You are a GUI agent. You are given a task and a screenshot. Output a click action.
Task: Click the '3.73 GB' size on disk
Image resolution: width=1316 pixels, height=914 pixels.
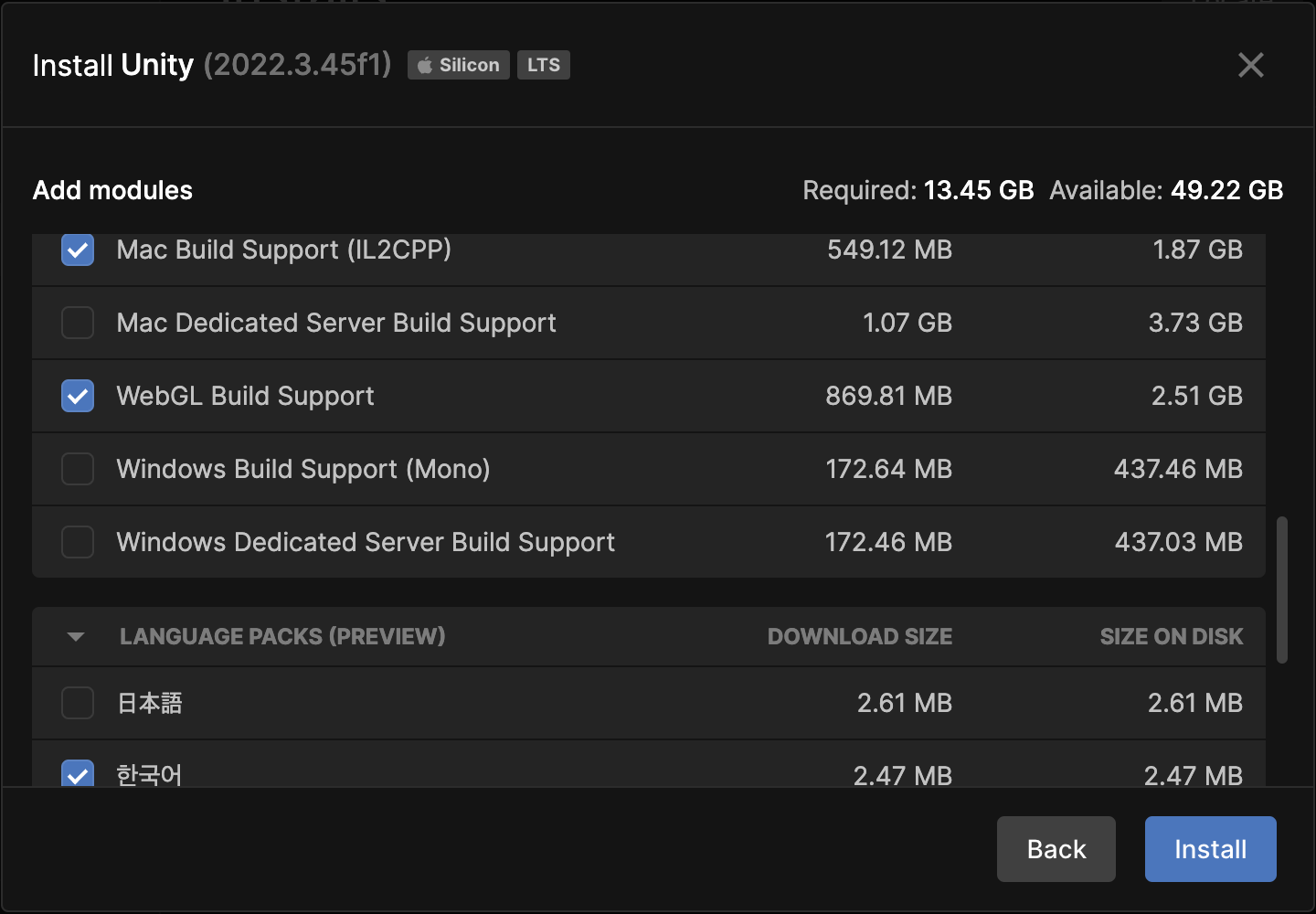[x=1195, y=323]
